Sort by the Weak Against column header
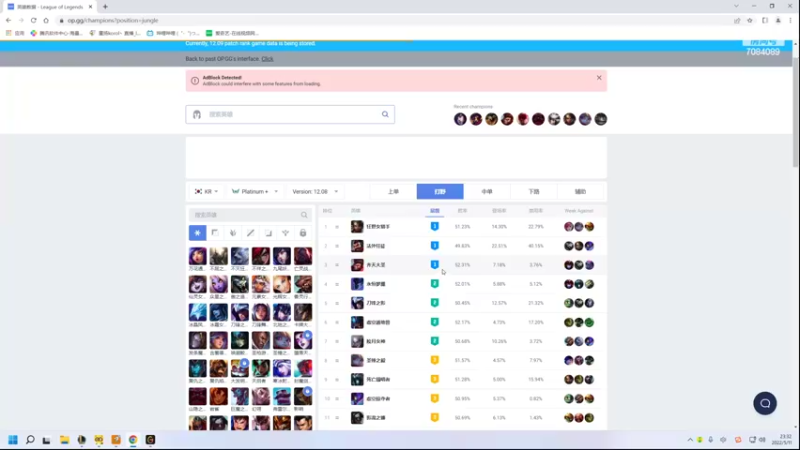 coord(579,211)
